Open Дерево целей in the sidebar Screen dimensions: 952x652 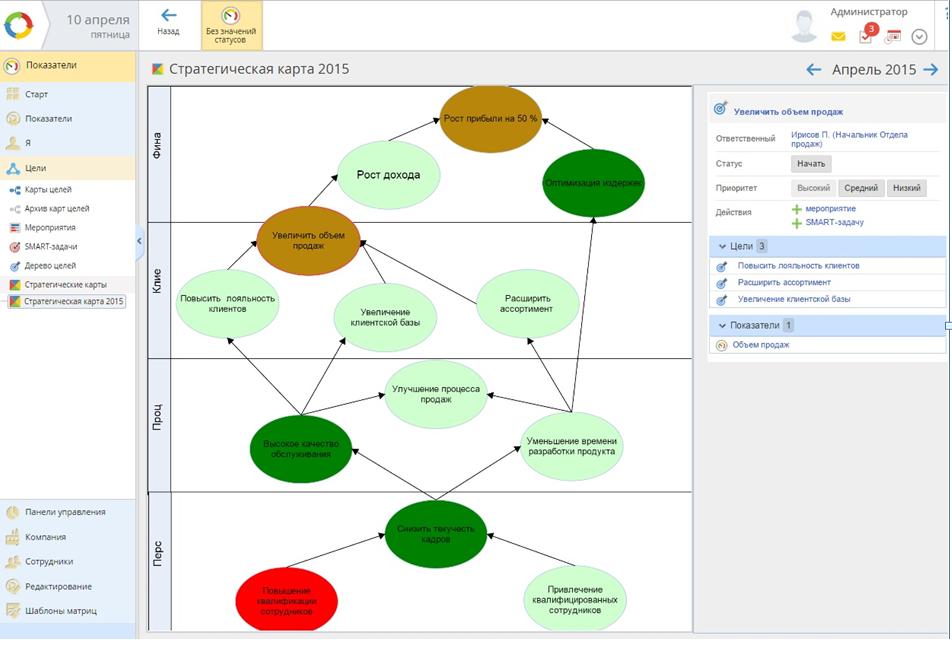[x=50, y=266]
